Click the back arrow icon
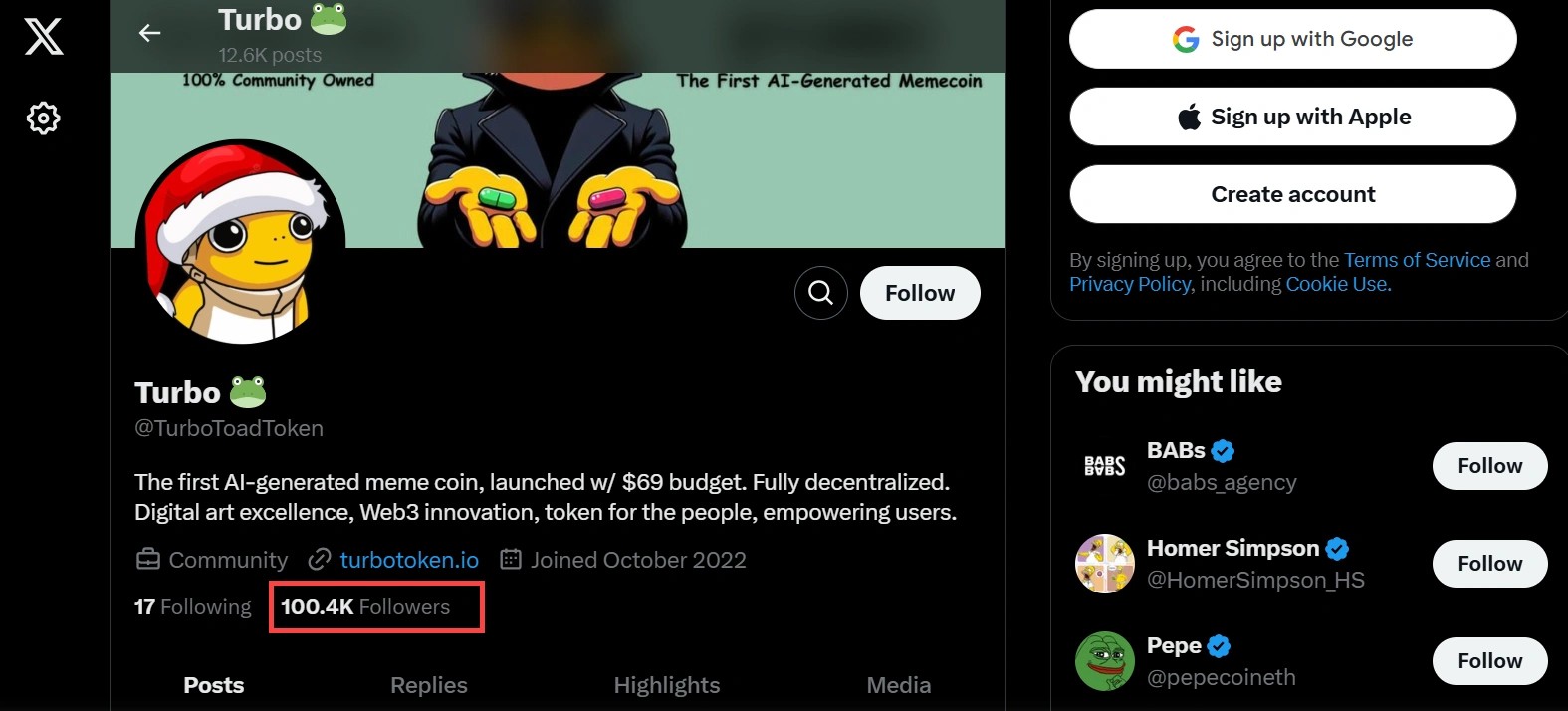Viewport: 1568px width, 711px height. coord(149,33)
